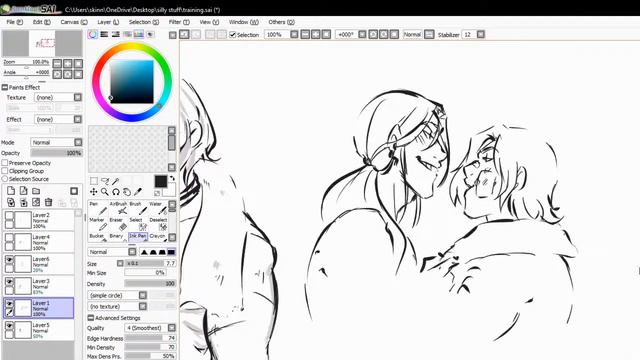640x360 pixels.
Task: Click the navigator canvas thumbnail
Action: 42,43
